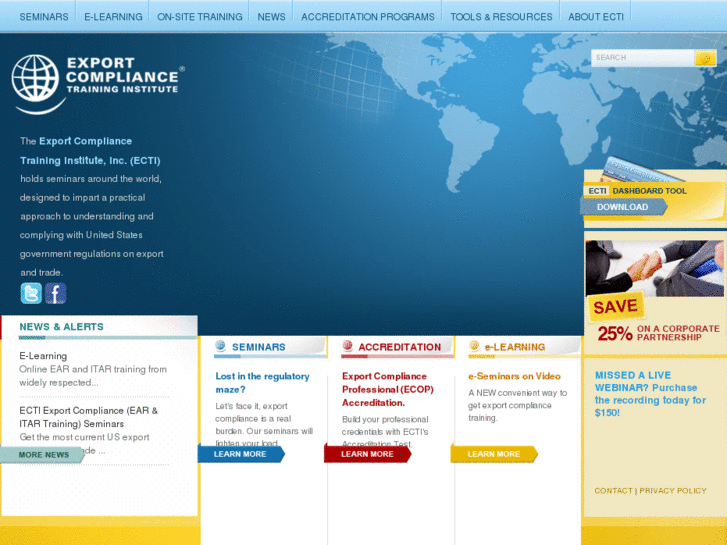Open the E-Learning menu item
The width and height of the screenshot is (727, 545).
pos(113,17)
